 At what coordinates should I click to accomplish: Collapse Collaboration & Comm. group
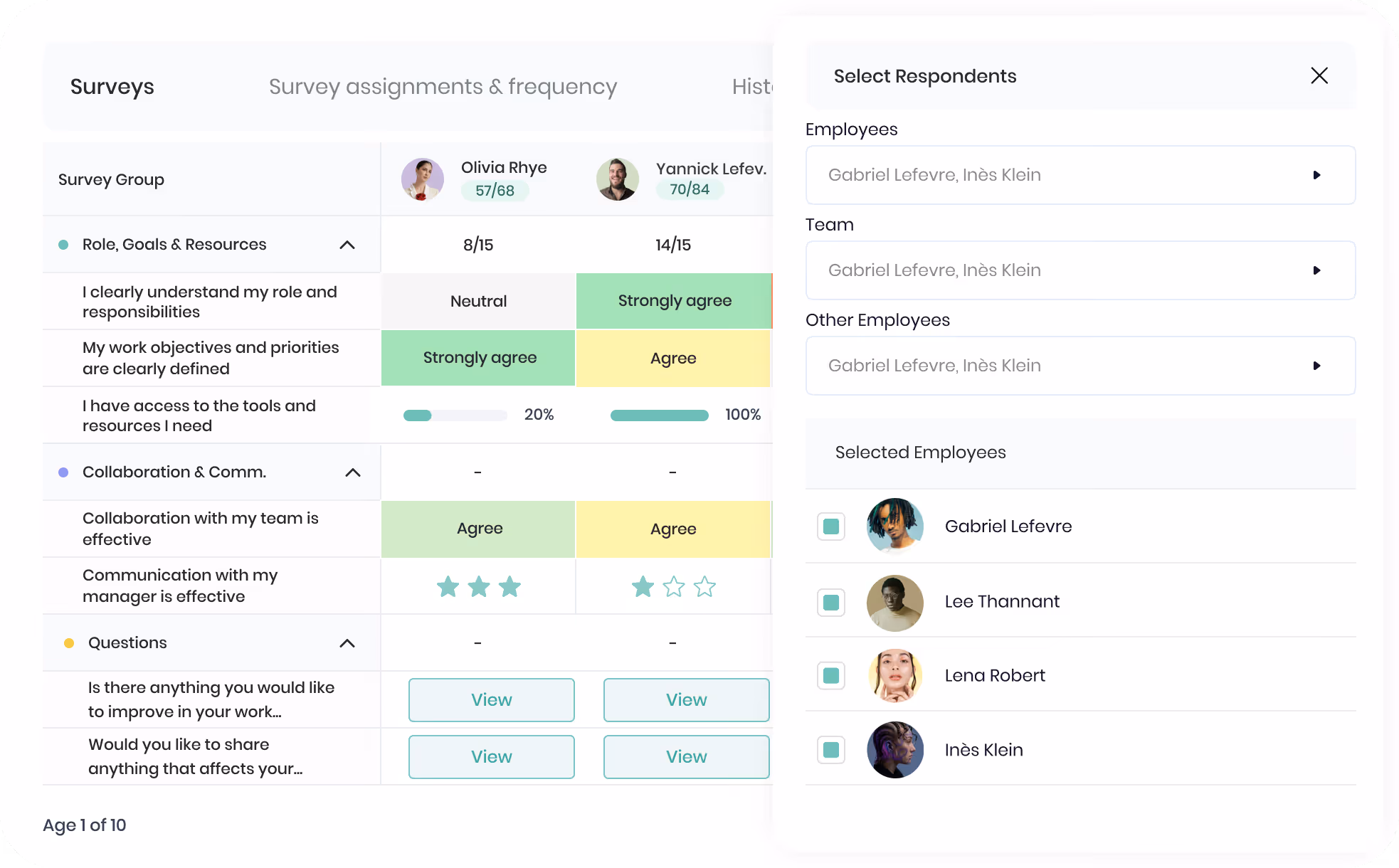[353, 472]
